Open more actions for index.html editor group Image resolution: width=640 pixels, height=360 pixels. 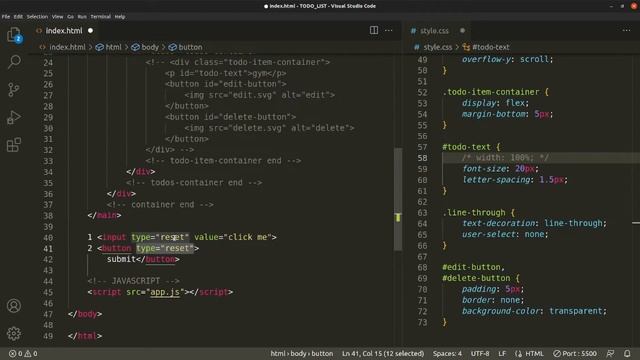tap(389, 30)
